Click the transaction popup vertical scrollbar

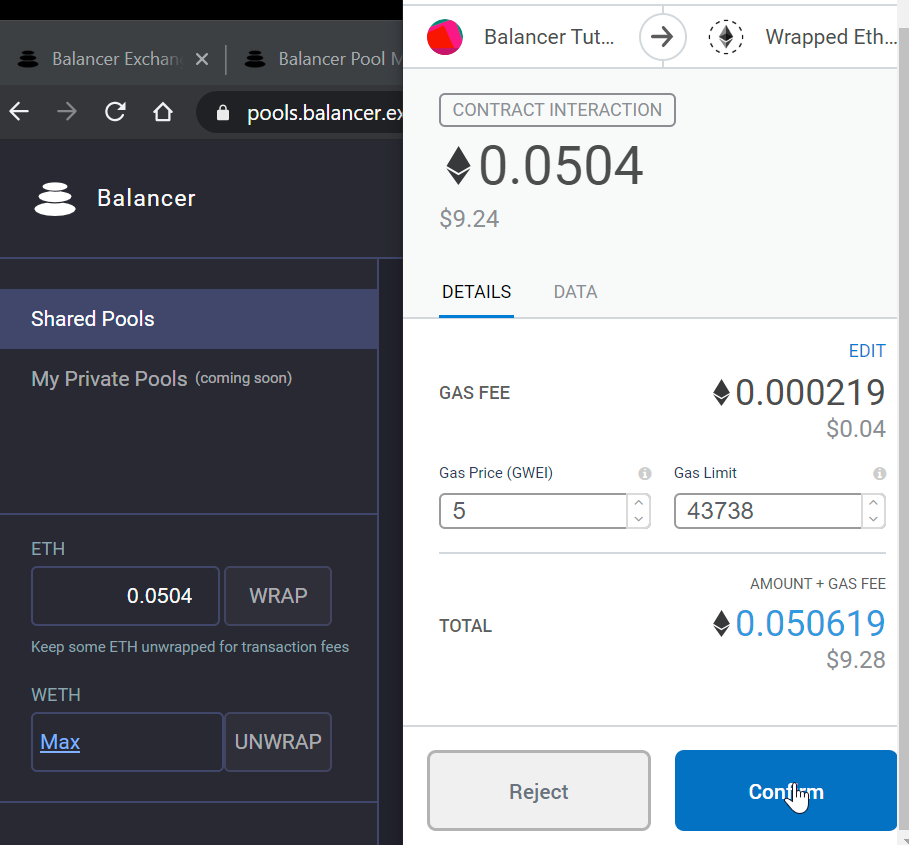903,429
